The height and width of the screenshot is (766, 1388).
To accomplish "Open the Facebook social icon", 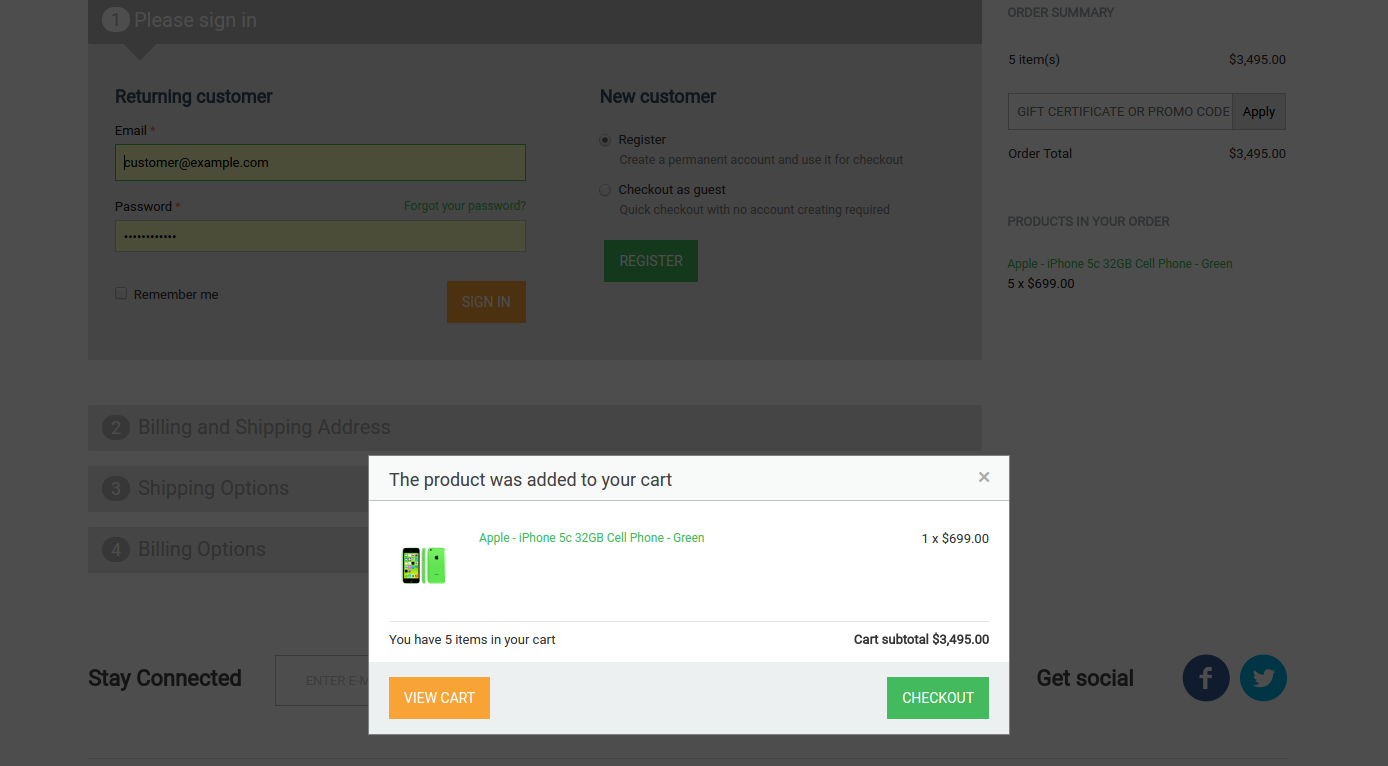I will 1206,678.
